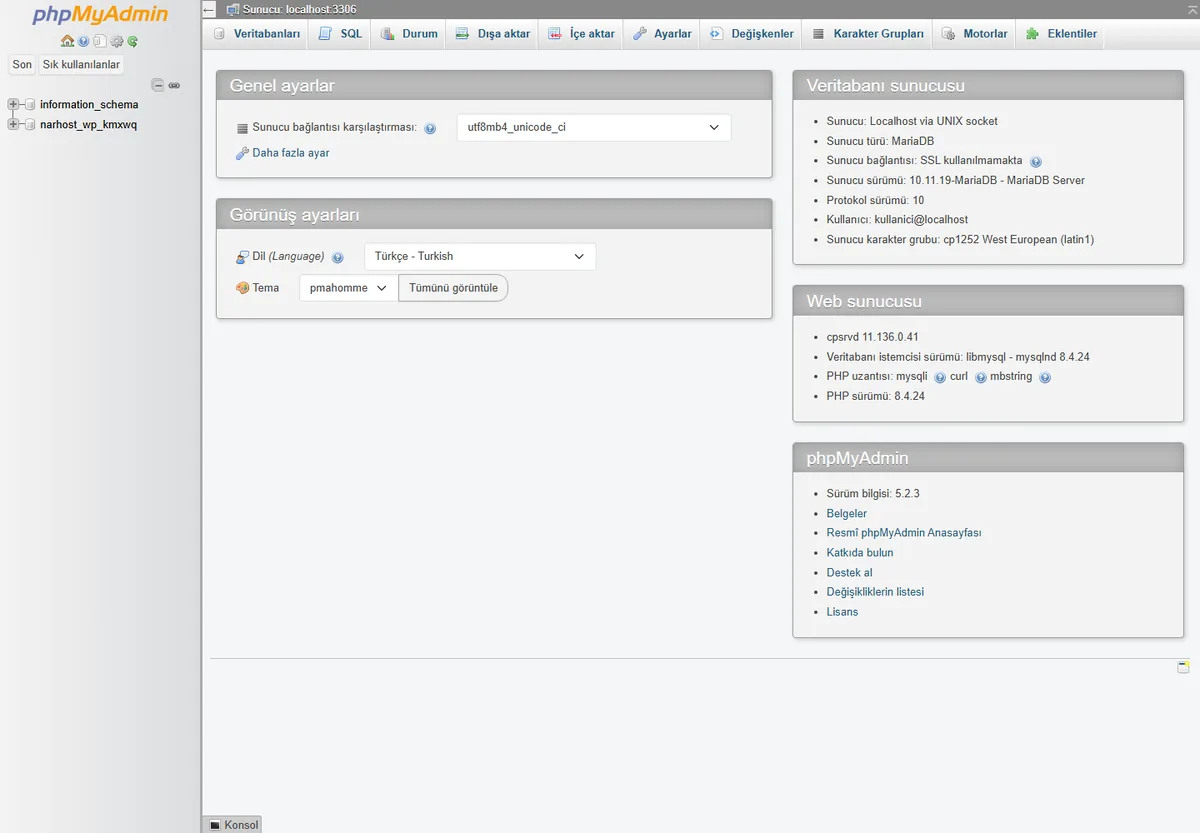Open help icon beside Sunucu bağlantısı karşılaştırması
1200x833 pixels.
pos(430,129)
